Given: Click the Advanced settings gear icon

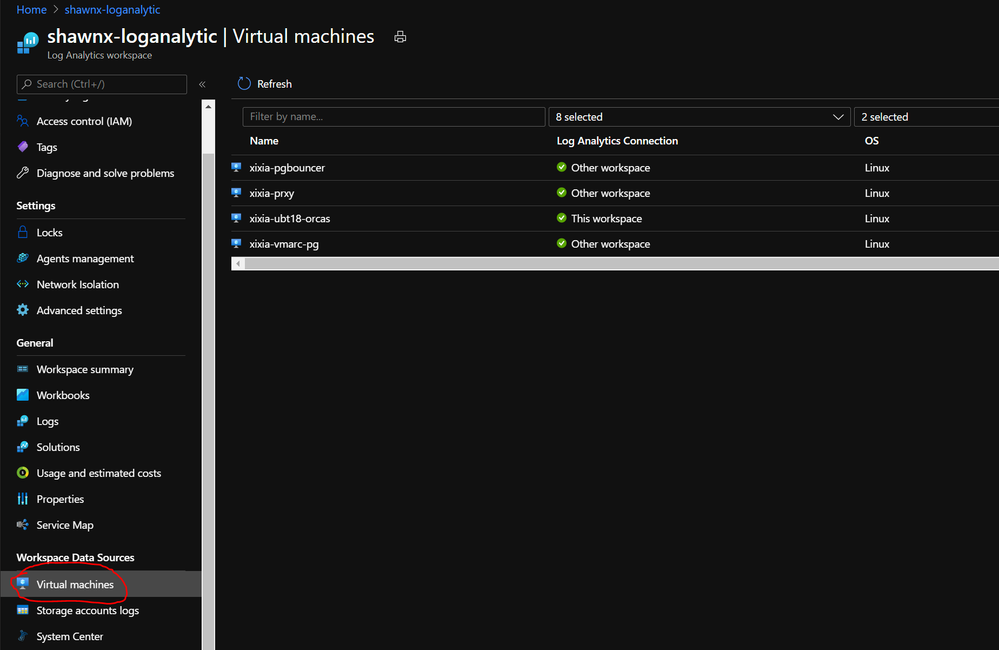Looking at the screenshot, I should [x=23, y=310].
